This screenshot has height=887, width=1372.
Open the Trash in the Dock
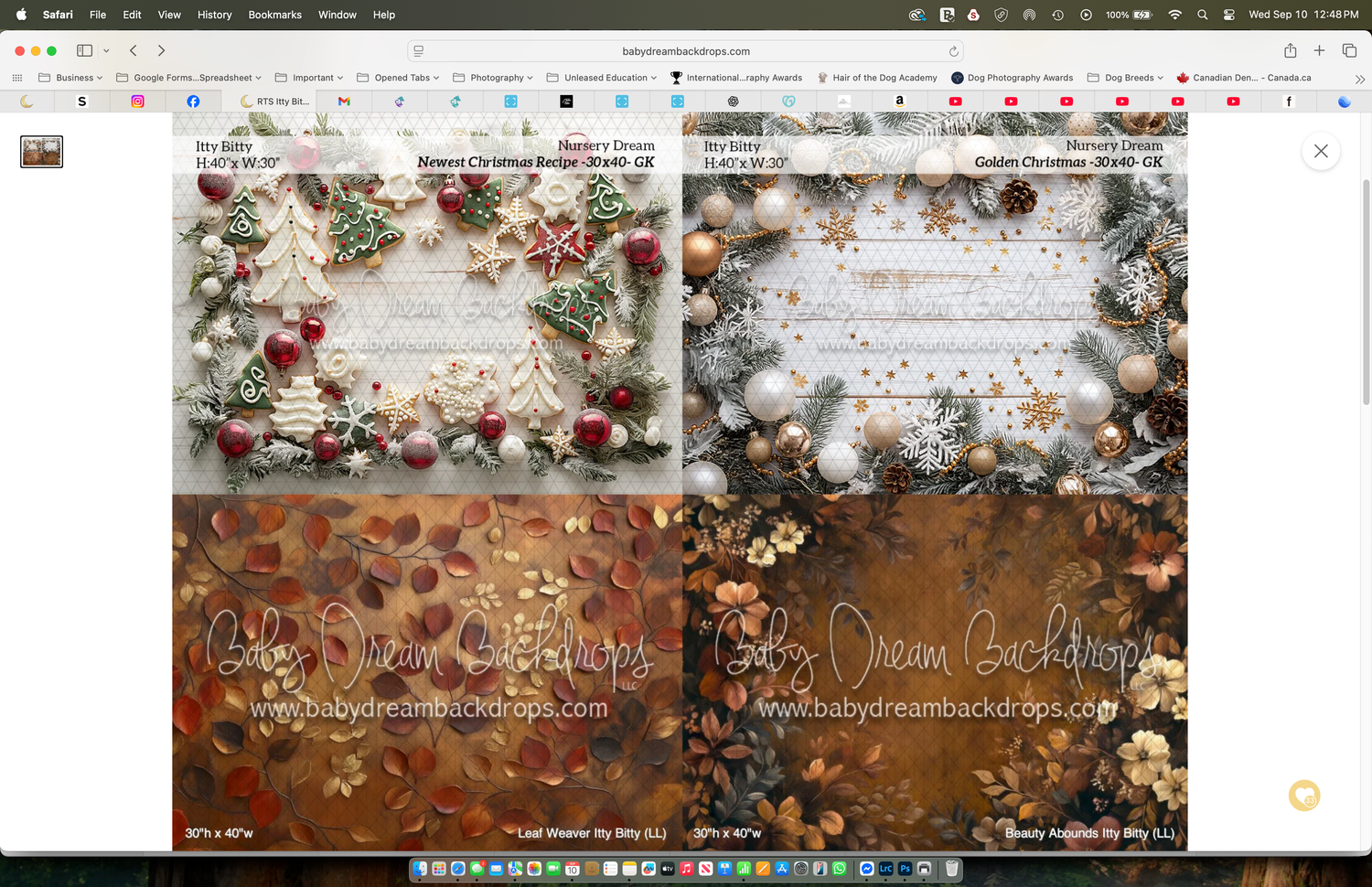click(952, 869)
